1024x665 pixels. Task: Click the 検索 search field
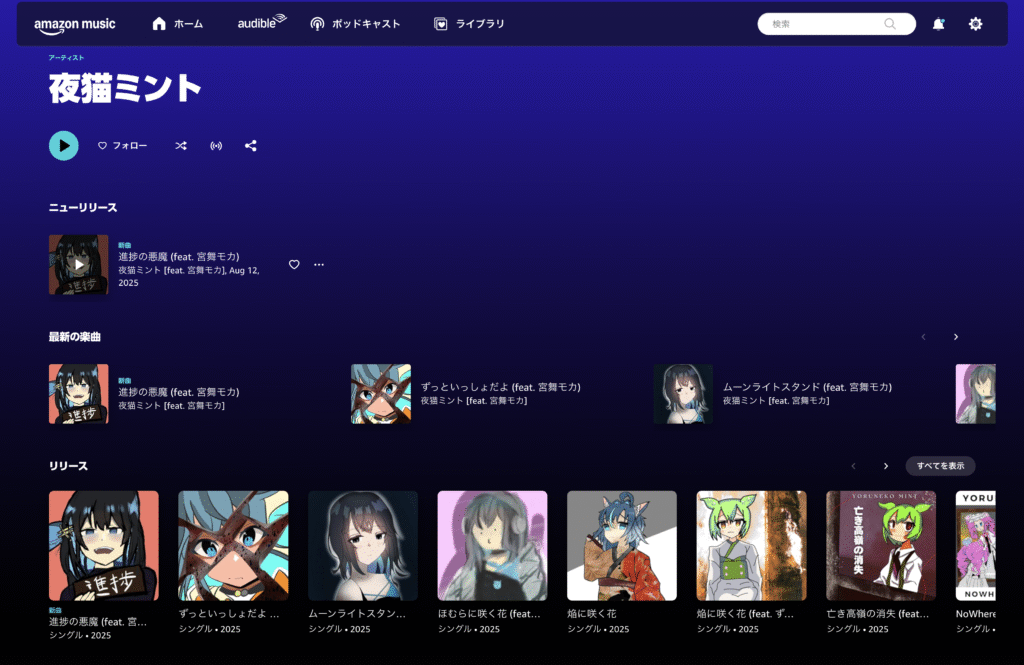[837, 24]
